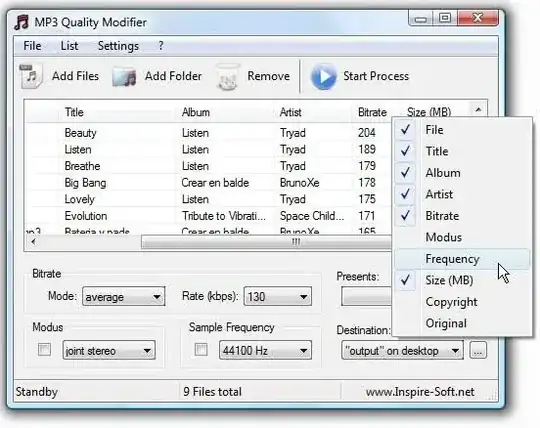Select the Beauty track row
540x428 pixels.
pyautogui.click(x=209, y=133)
